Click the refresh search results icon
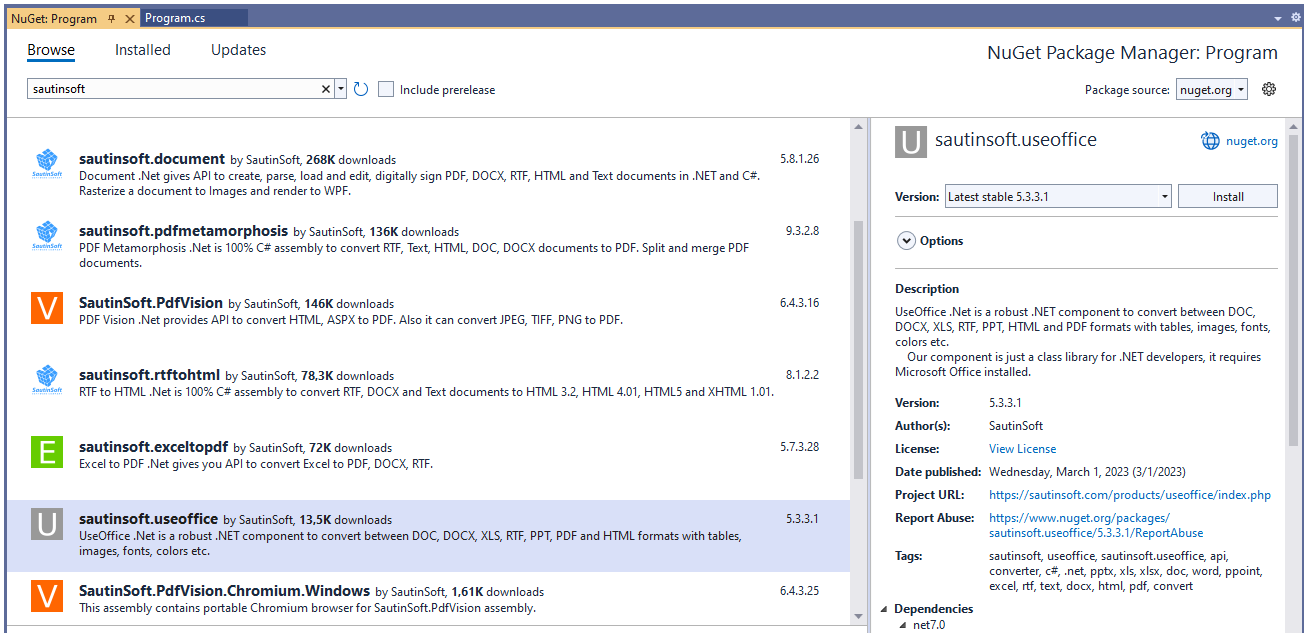Image resolution: width=1310 pixels, height=639 pixels. point(360,89)
